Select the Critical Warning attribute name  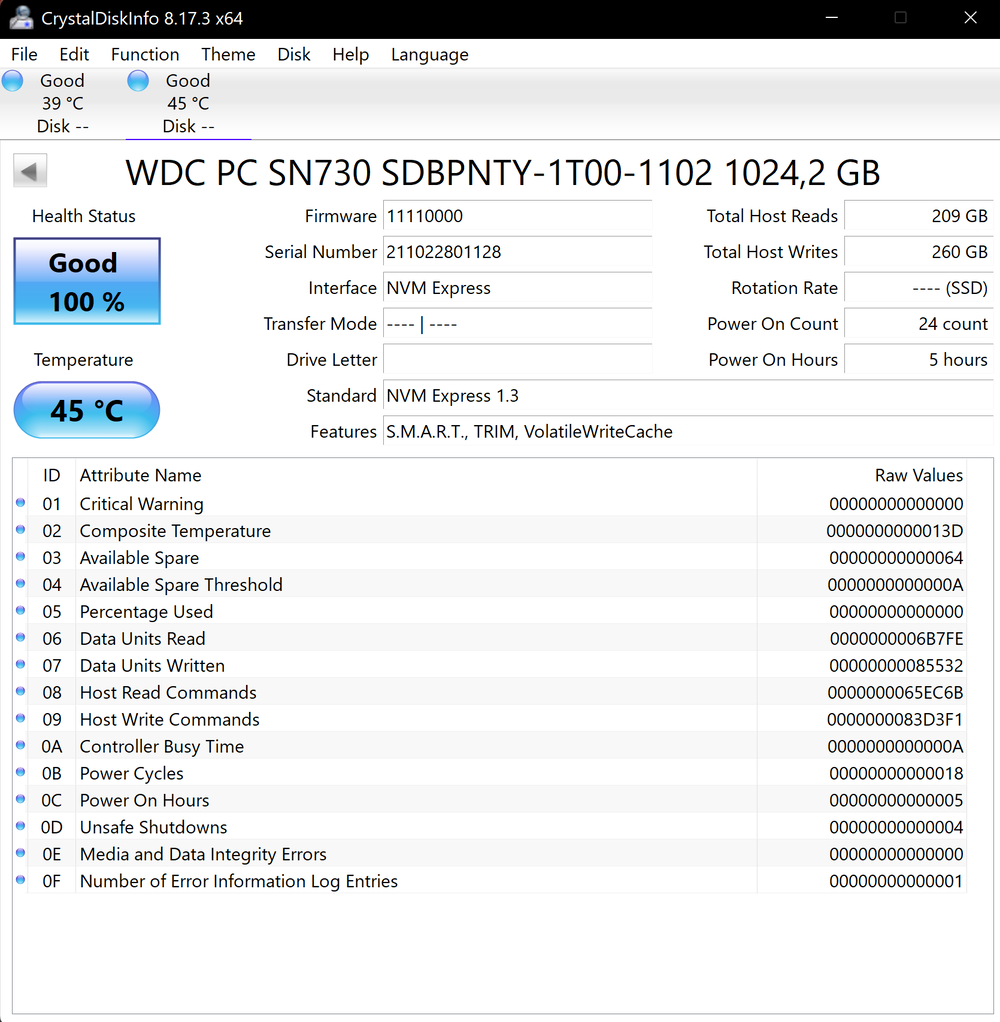(141, 504)
